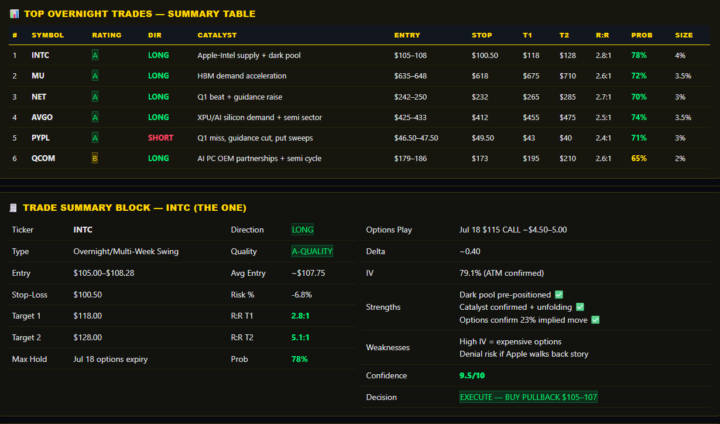Click the $100.50 stop in the INTC table row

pos(484,56)
